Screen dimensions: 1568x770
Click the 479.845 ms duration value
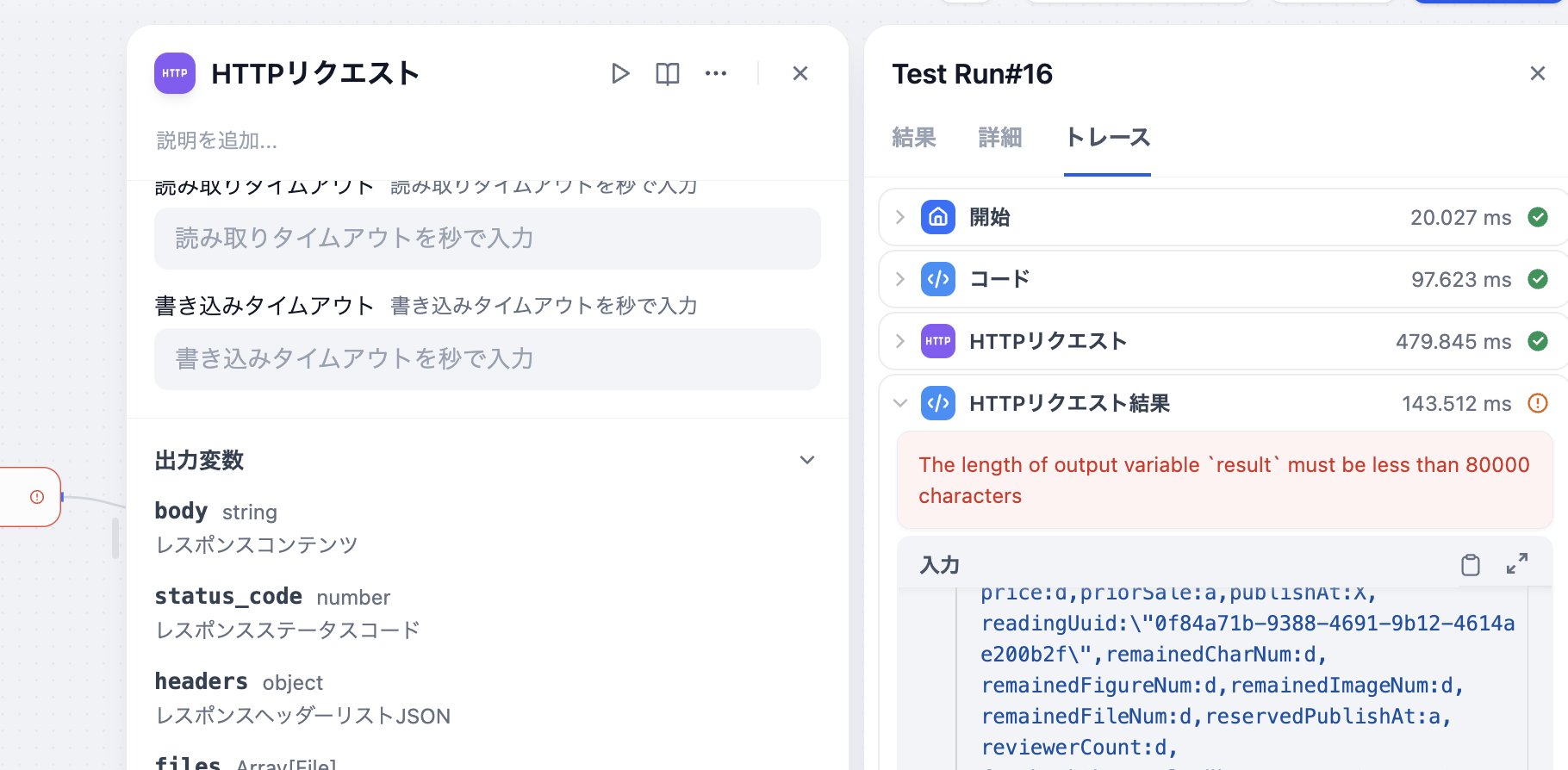[1453, 342]
